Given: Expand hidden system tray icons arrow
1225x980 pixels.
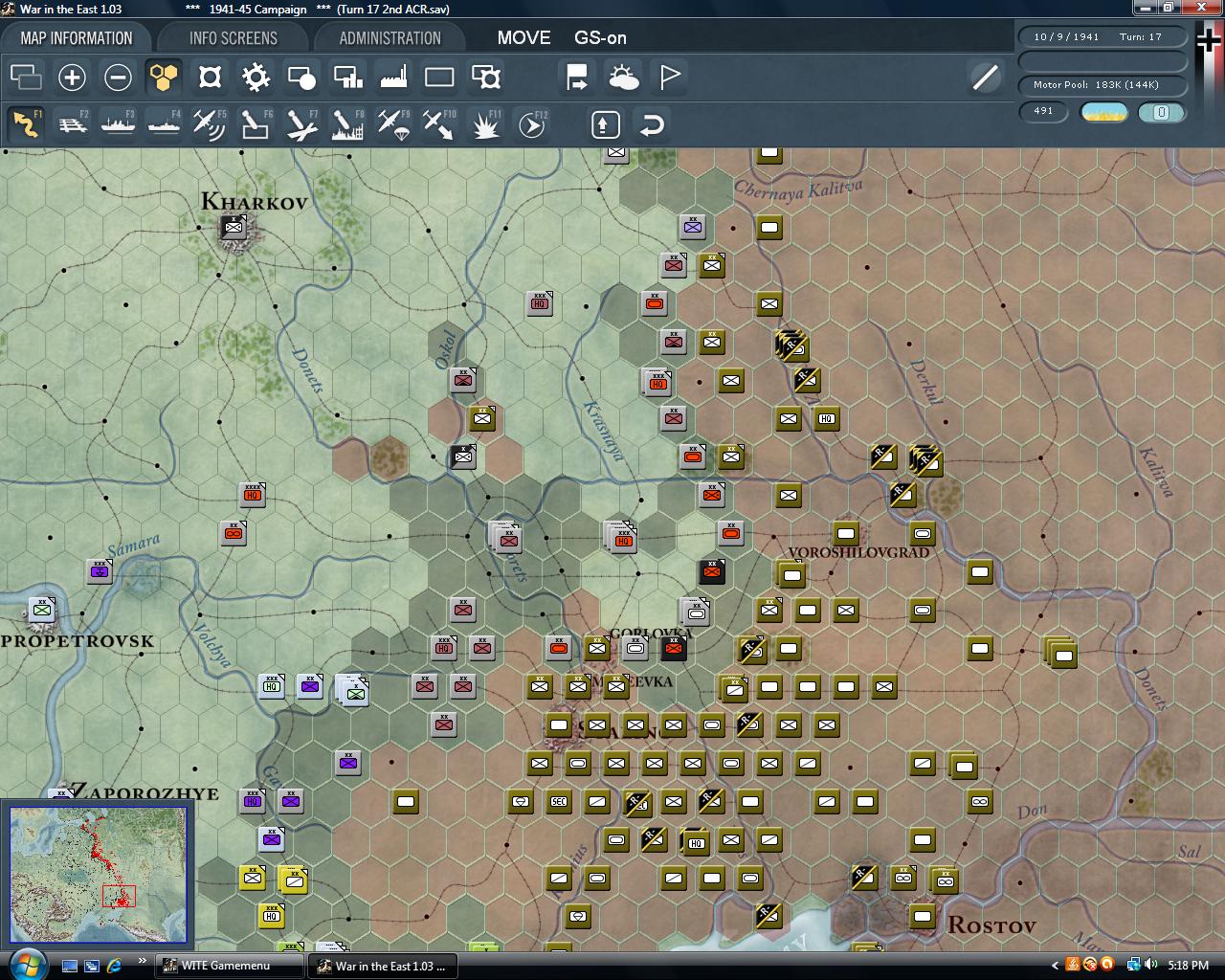Looking at the screenshot, I should (1056, 965).
